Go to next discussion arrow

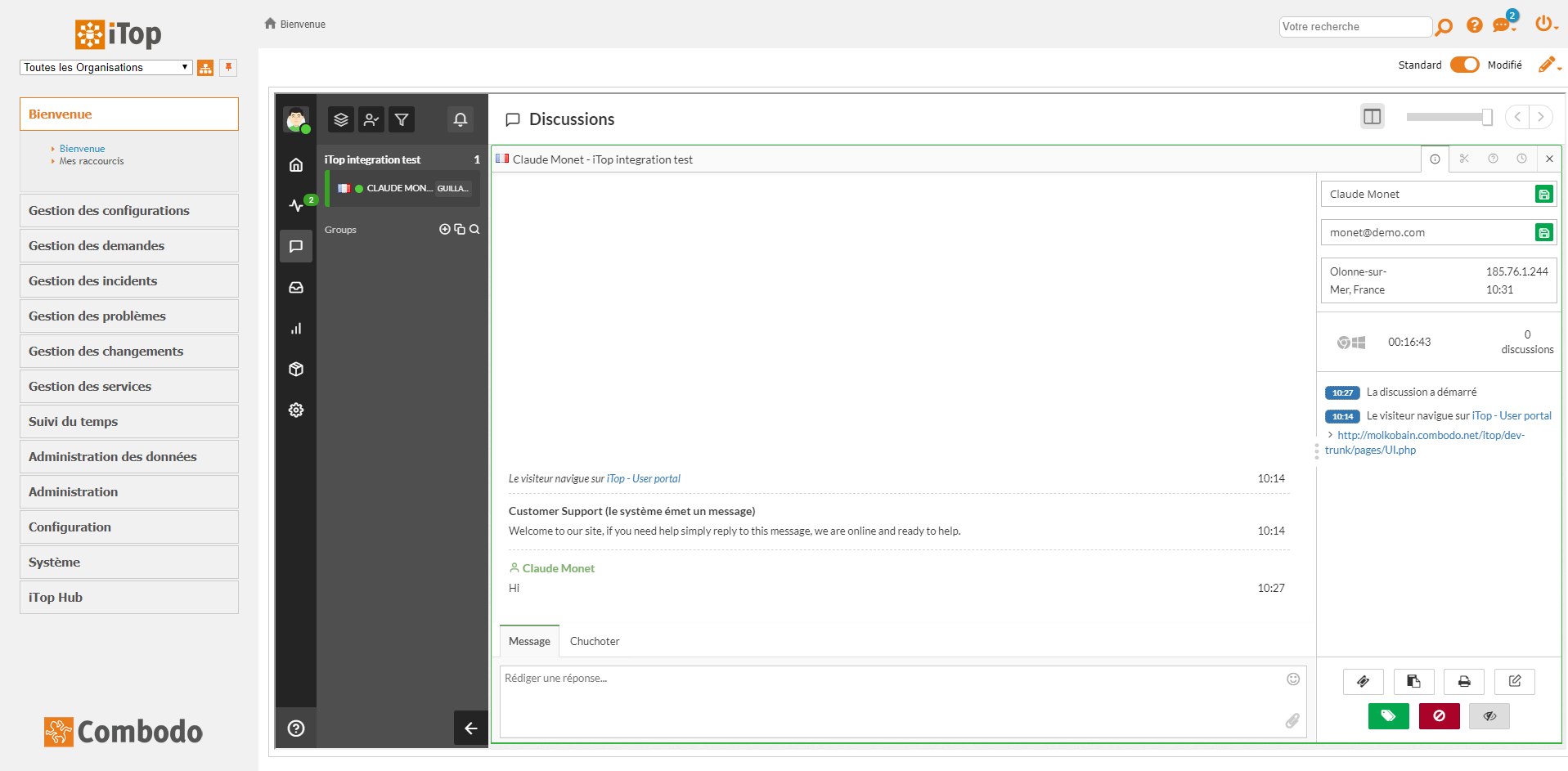pos(1541,116)
